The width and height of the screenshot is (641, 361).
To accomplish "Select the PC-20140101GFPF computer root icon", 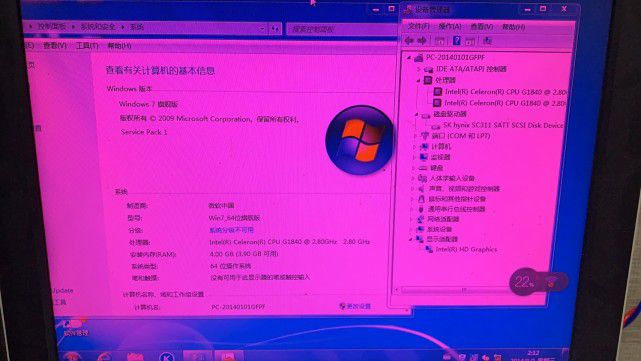I will point(418,58).
